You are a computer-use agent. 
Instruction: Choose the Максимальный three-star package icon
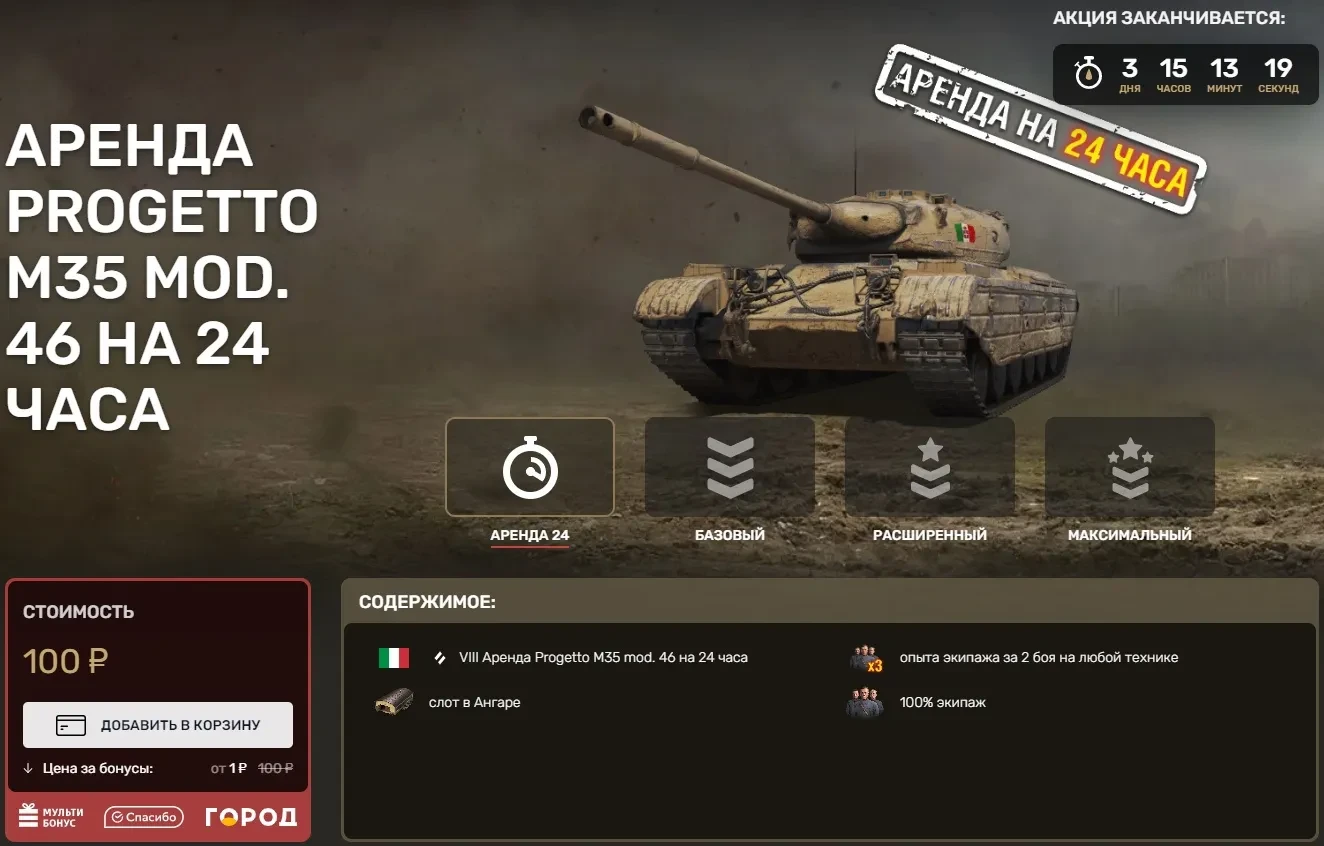click(1130, 467)
